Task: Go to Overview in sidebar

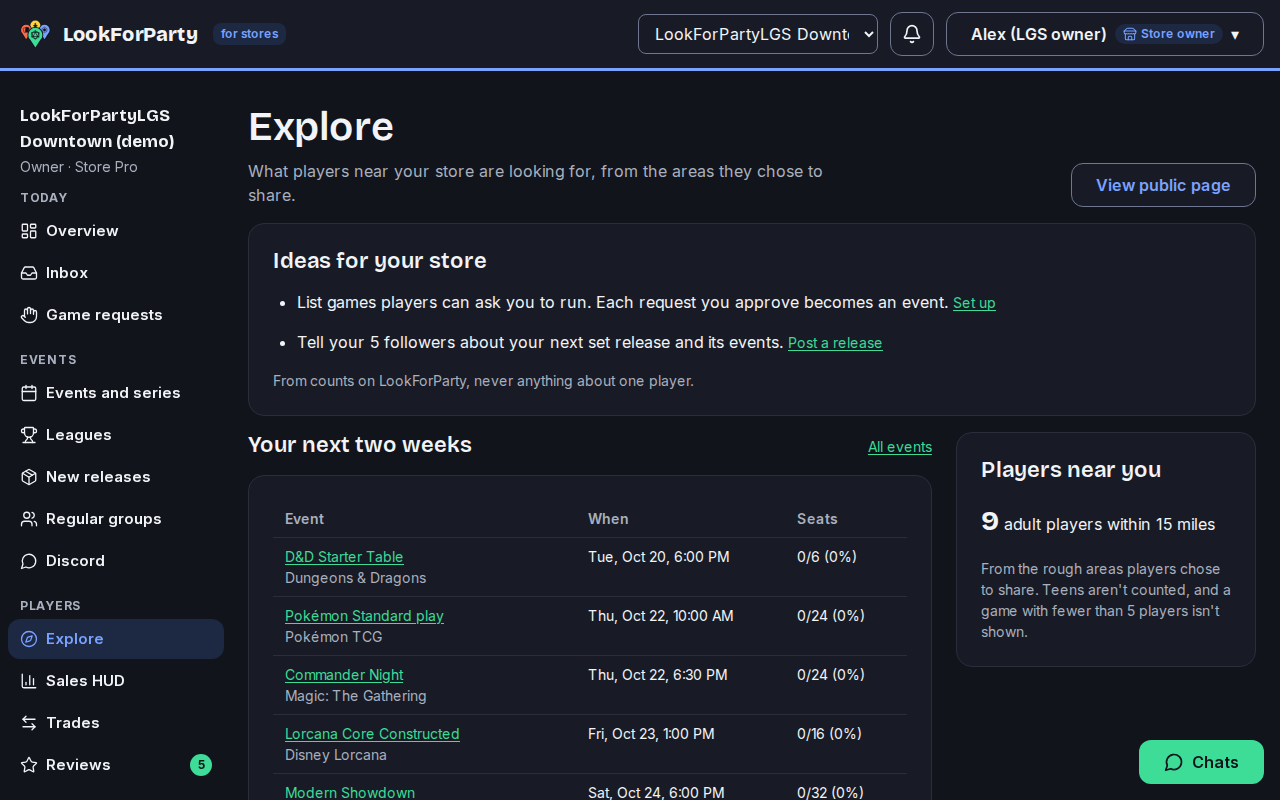Action: (116, 231)
